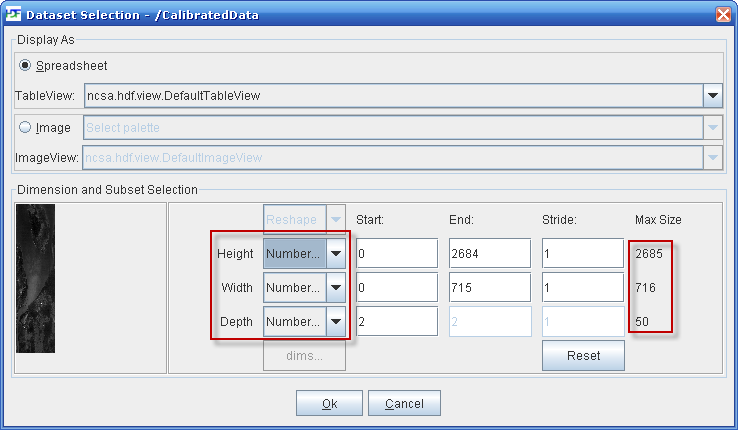Click the Height End field showing 2684
Image resolution: width=738 pixels, height=430 pixels.
coord(489,254)
